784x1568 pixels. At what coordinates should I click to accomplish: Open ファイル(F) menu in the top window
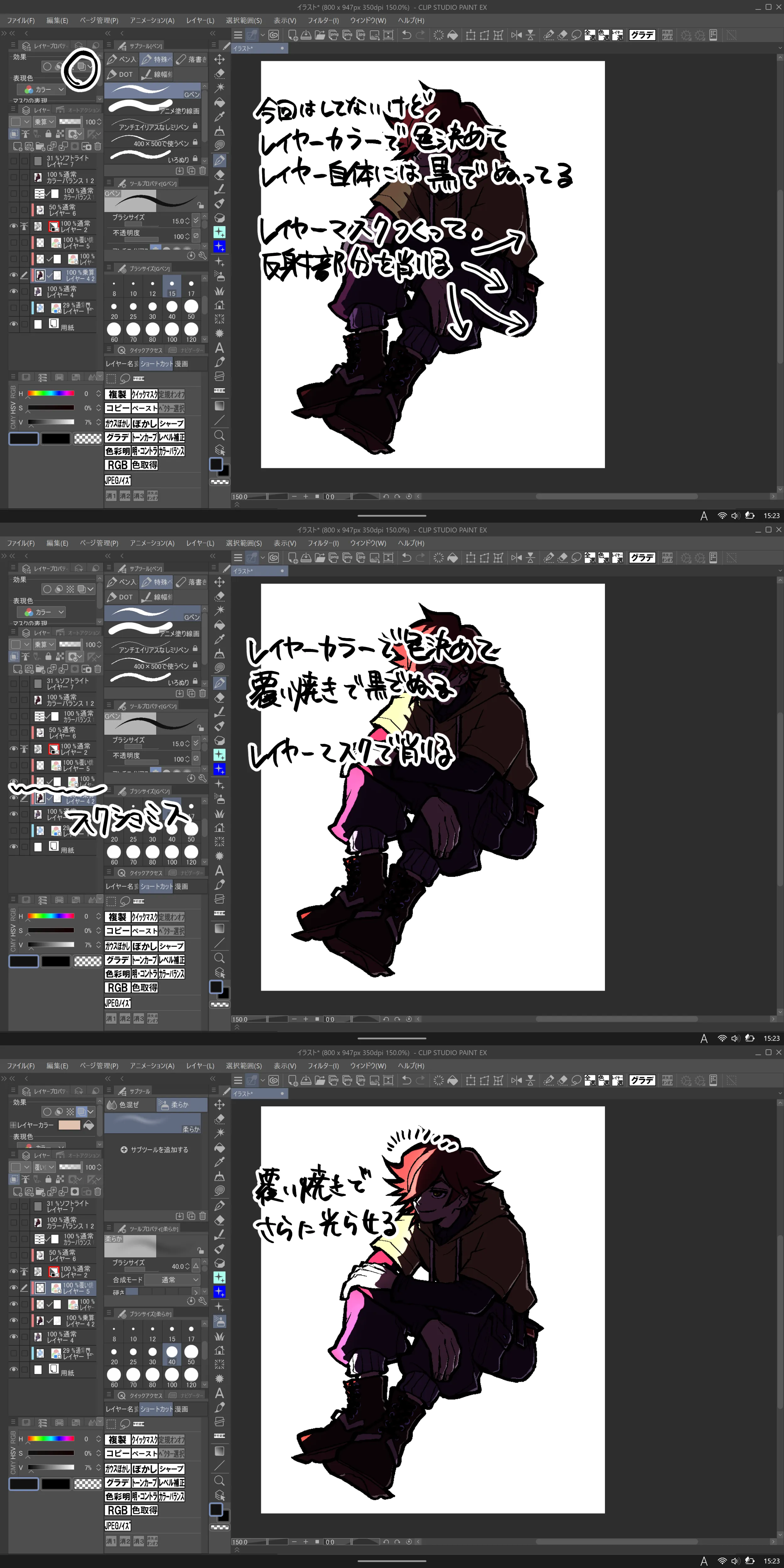(21, 20)
